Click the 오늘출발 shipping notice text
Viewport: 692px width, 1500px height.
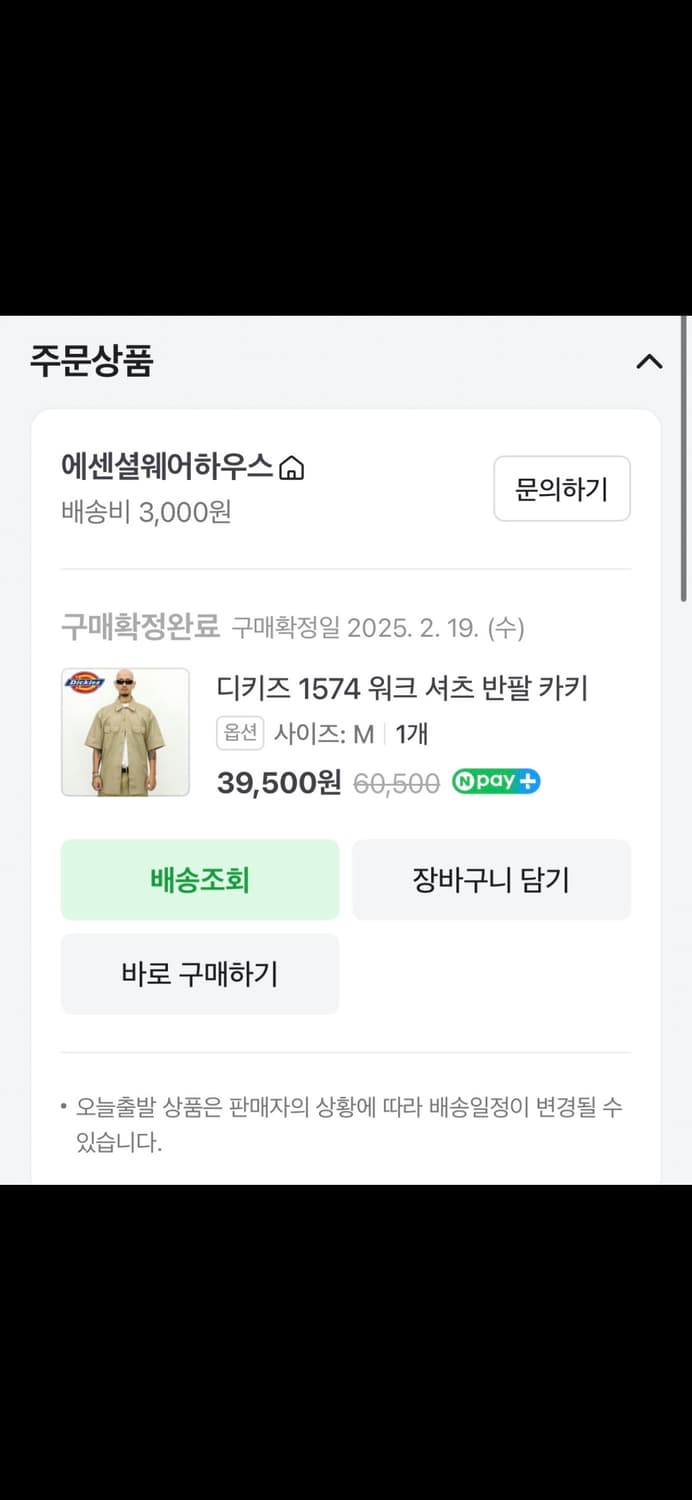[350, 1106]
